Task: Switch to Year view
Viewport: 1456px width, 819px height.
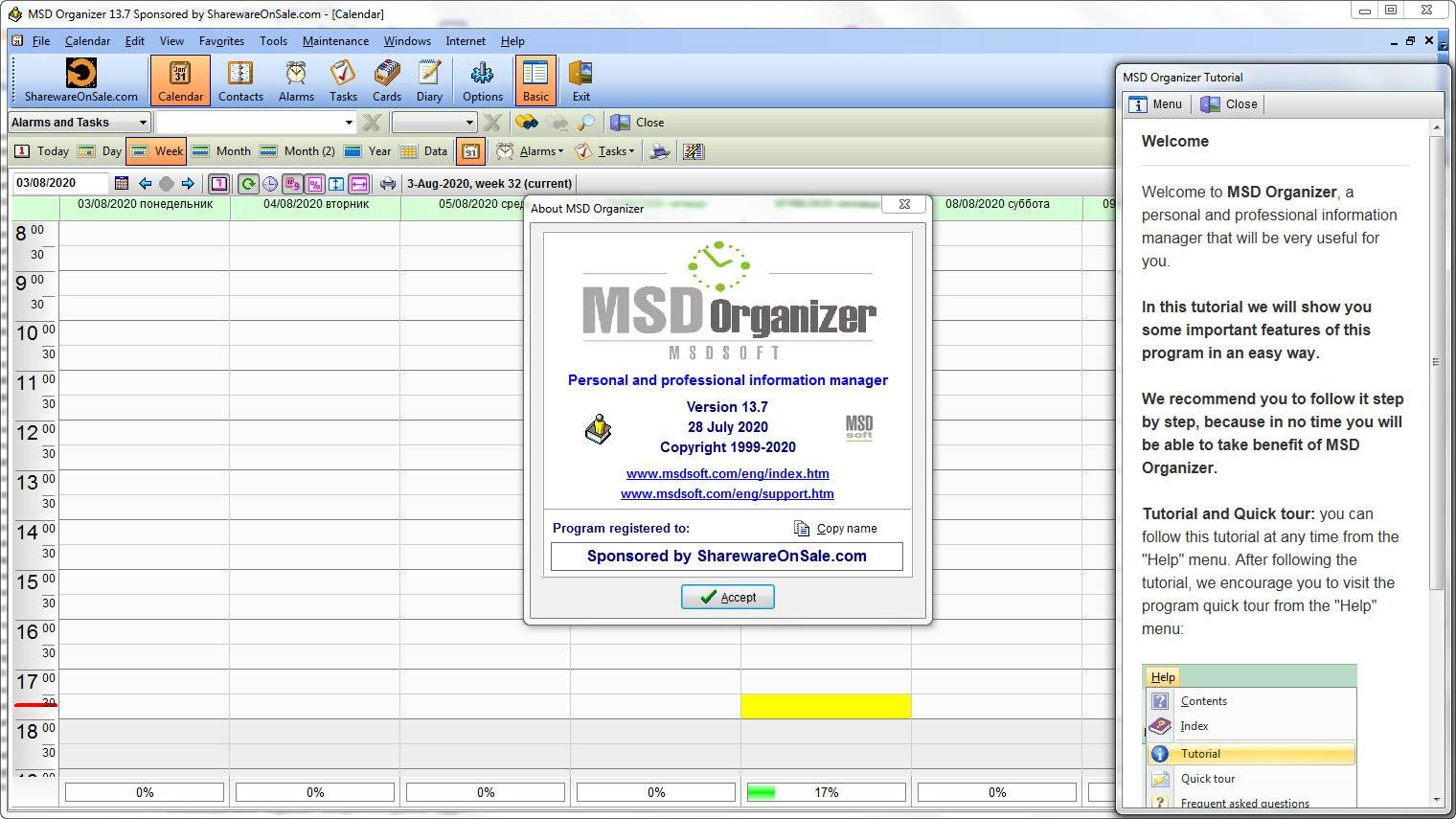Action: 368,151
